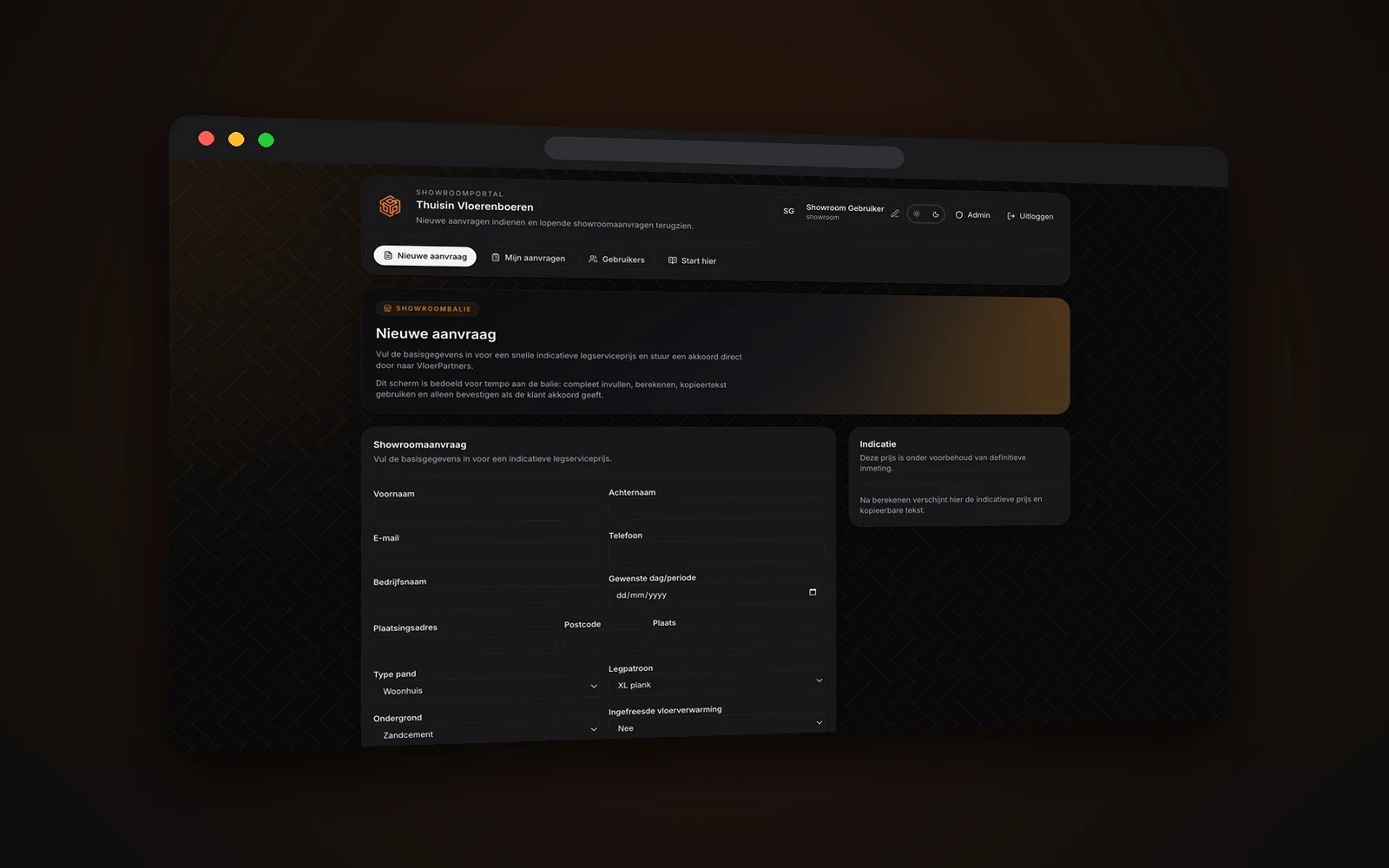Image resolution: width=1389 pixels, height=868 pixels.
Task: Click the Voornaam input field
Action: click(x=486, y=510)
